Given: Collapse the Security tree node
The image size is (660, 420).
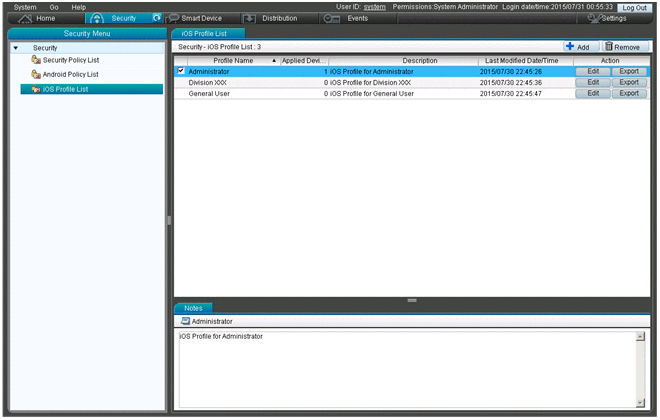Looking at the screenshot, I should 16,48.
